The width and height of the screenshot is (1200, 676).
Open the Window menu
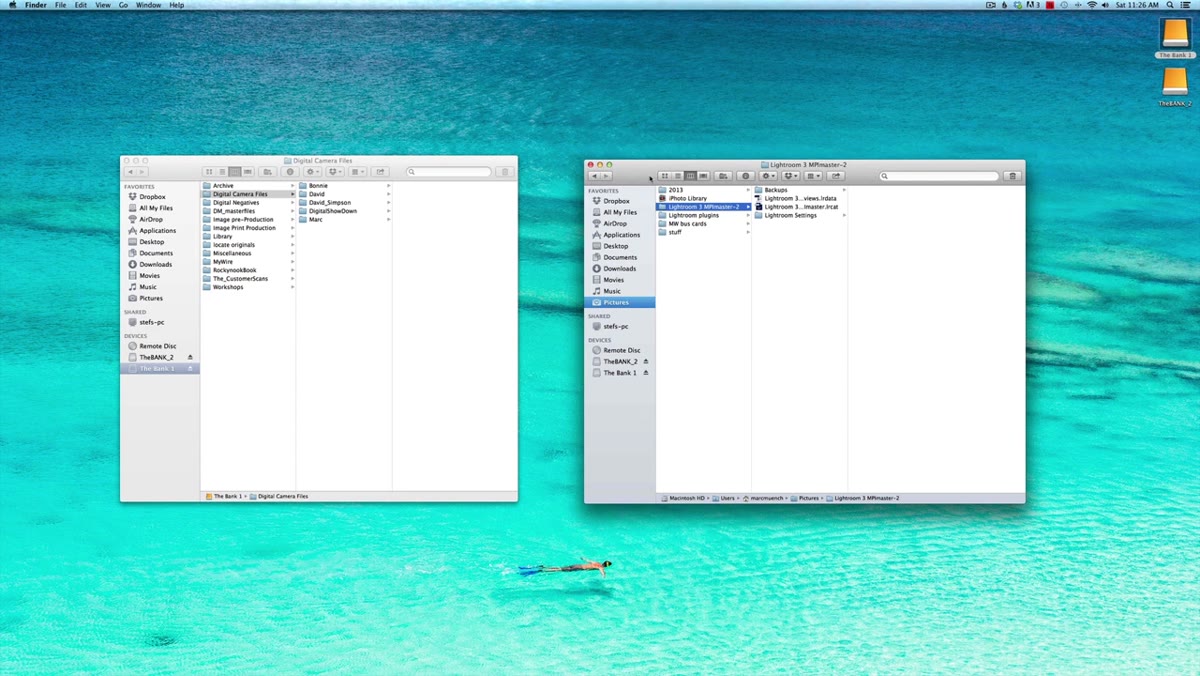pyautogui.click(x=148, y=5)
